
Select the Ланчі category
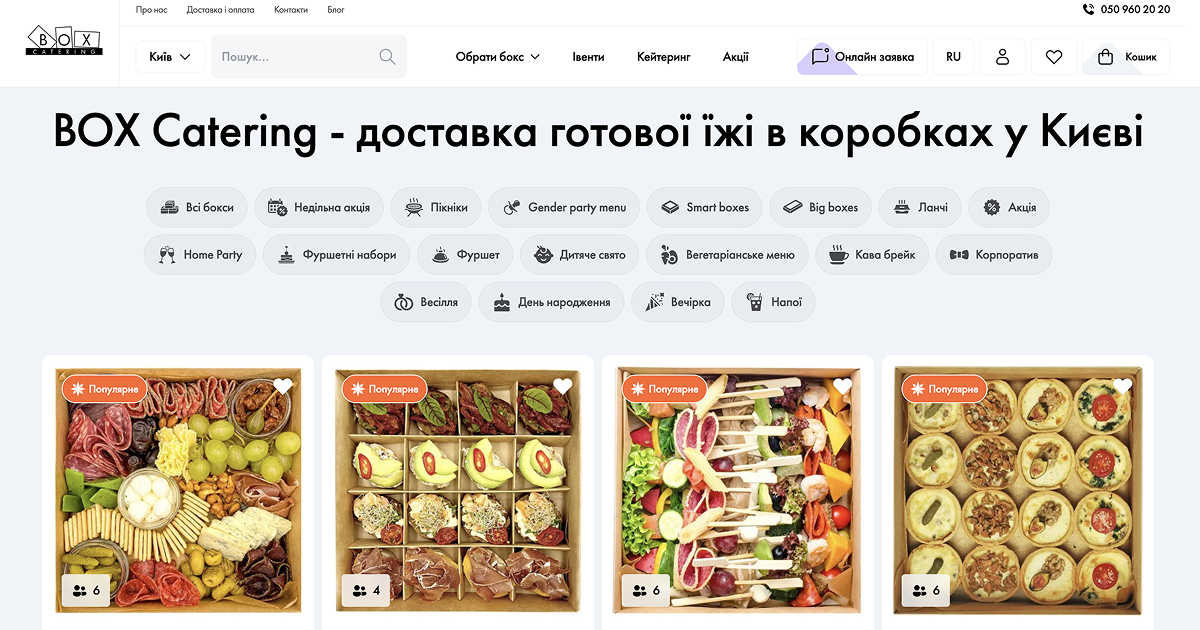coord(920,207)
